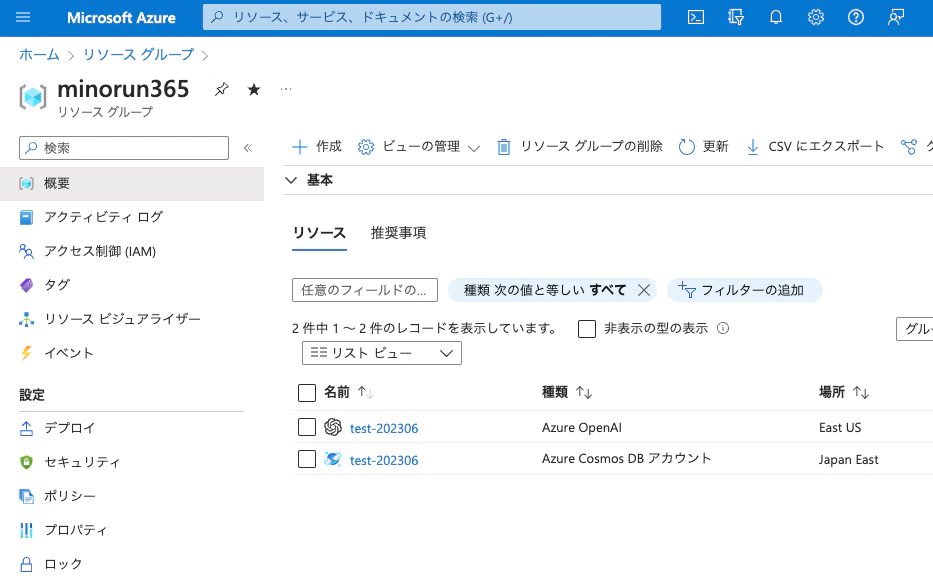Focus the global resource search box
933x588 pixels.
pyautogui.click(x=431, y=17)
